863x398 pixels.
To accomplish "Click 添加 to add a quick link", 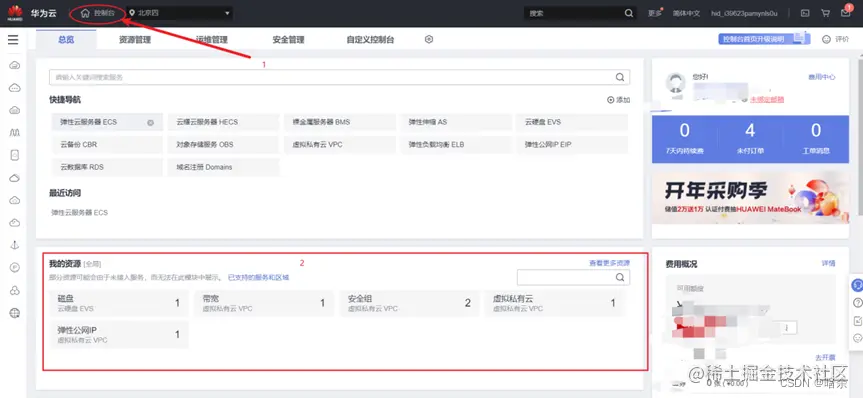I will pyautogui.click(x=618, y=100).
